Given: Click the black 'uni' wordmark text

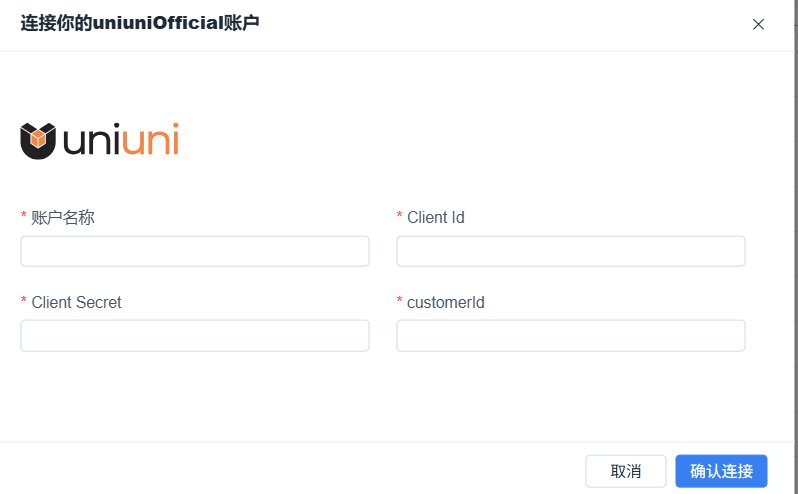Looking at the screenshot, I should tap(92, 139).
